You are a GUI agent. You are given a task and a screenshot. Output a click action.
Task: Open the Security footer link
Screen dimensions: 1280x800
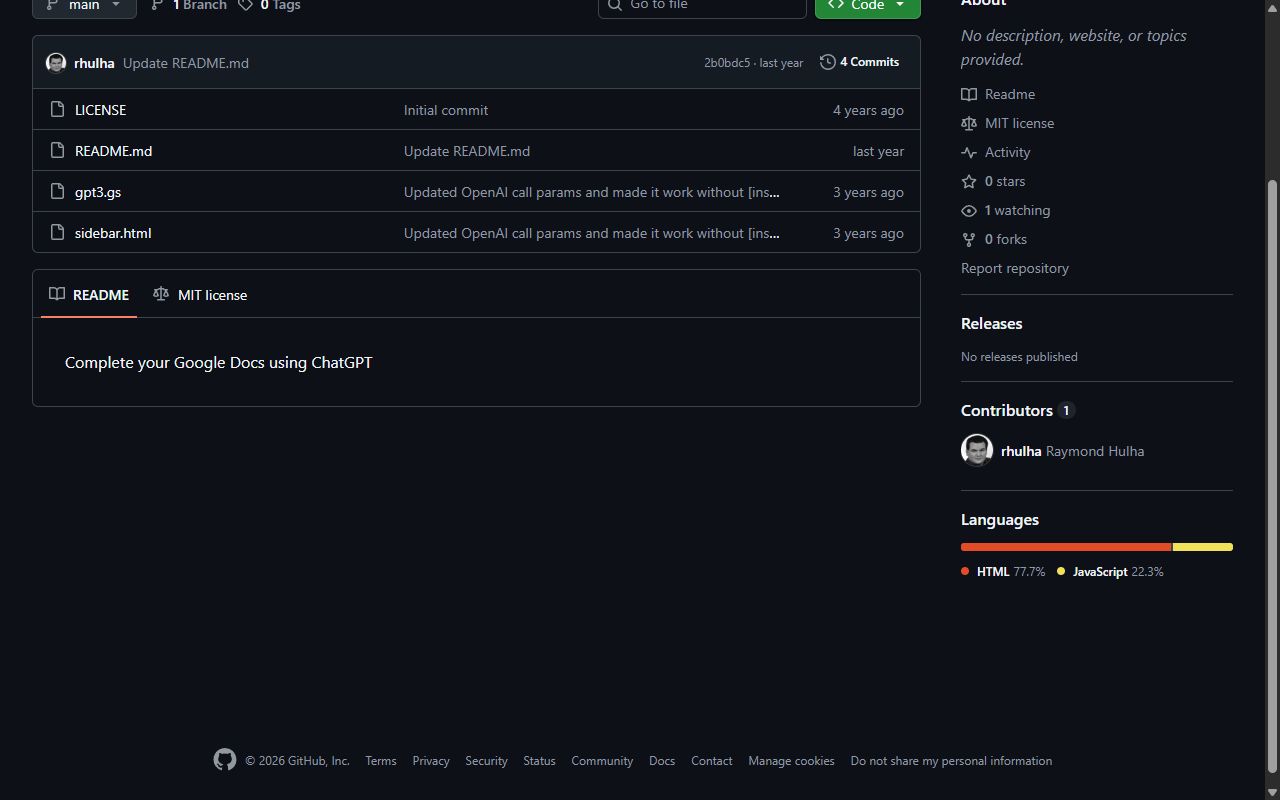point(486,761)
